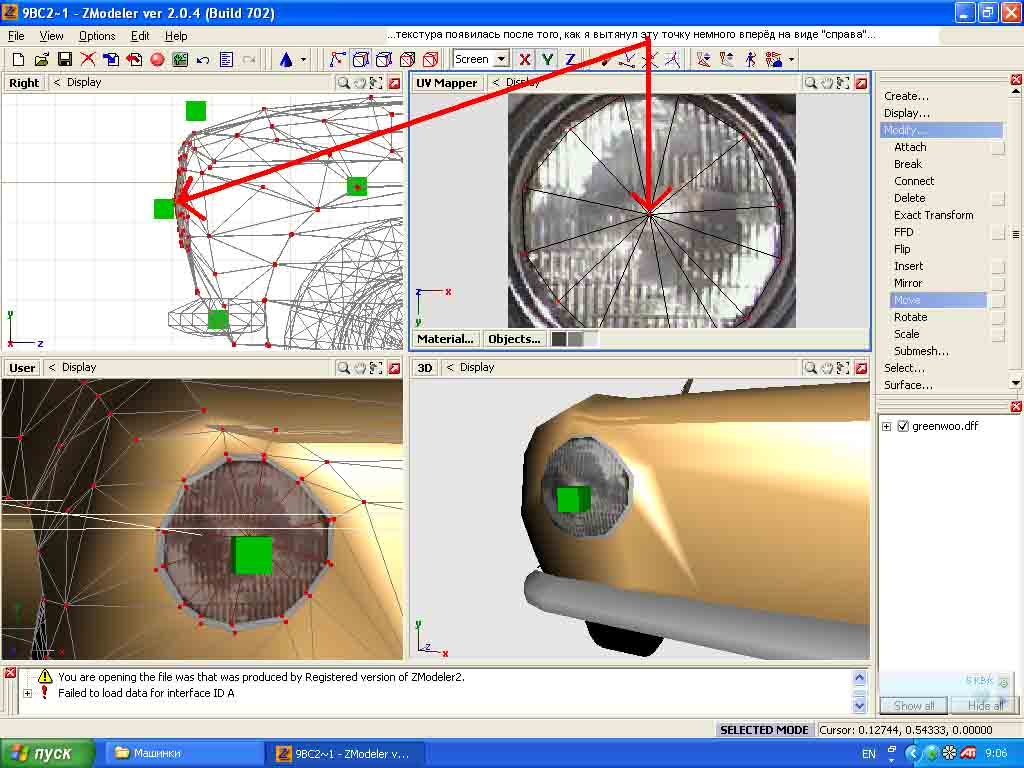Open the Edit menu
Screen dimensions: 1024x768
click(x=140, y=36)
